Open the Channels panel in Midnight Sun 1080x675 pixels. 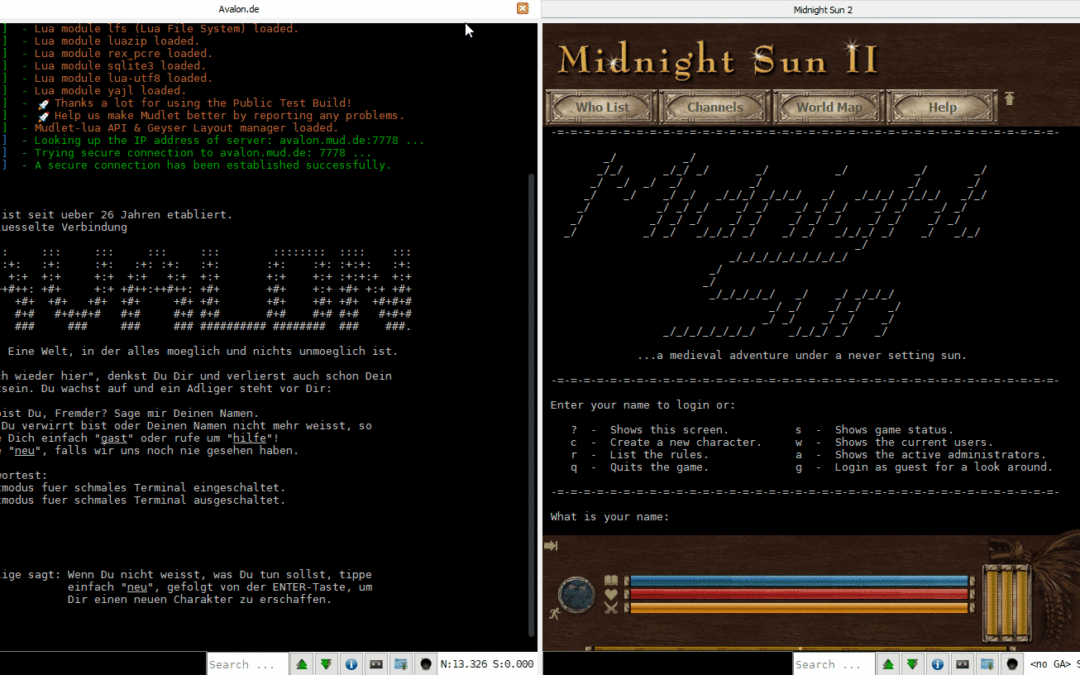click(715, 107)
